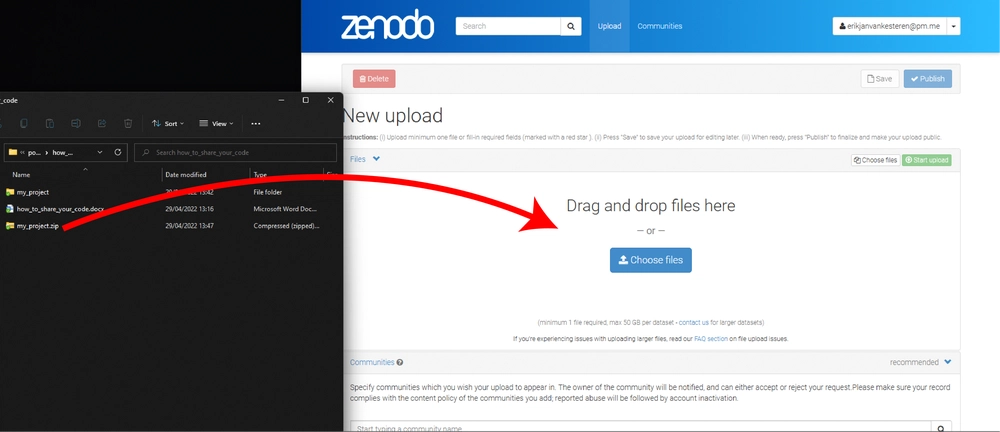
Task: Click the large blue Choose files button
Action: click(651, 260)
